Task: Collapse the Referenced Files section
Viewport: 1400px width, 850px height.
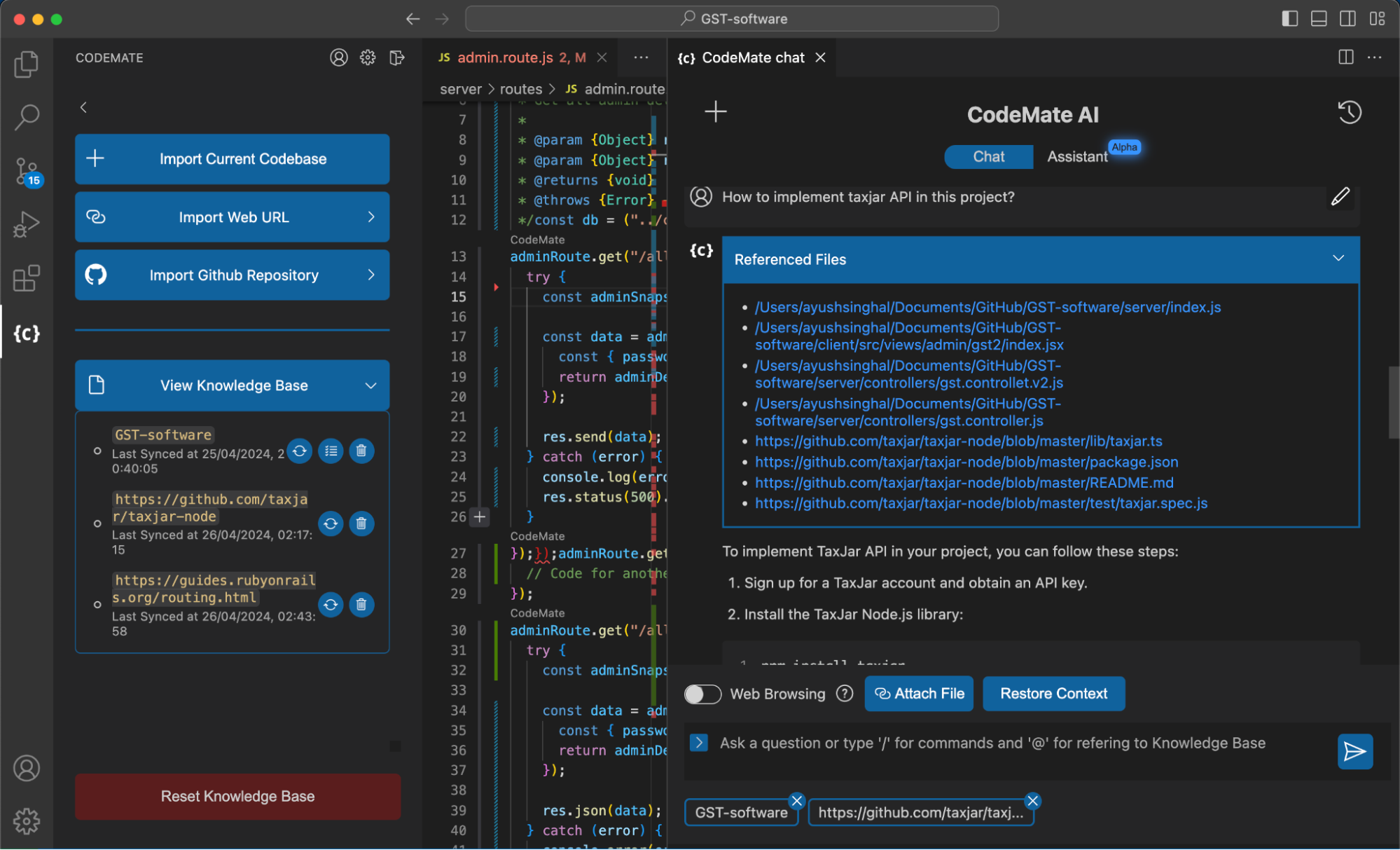Action: coord(1339,258)
